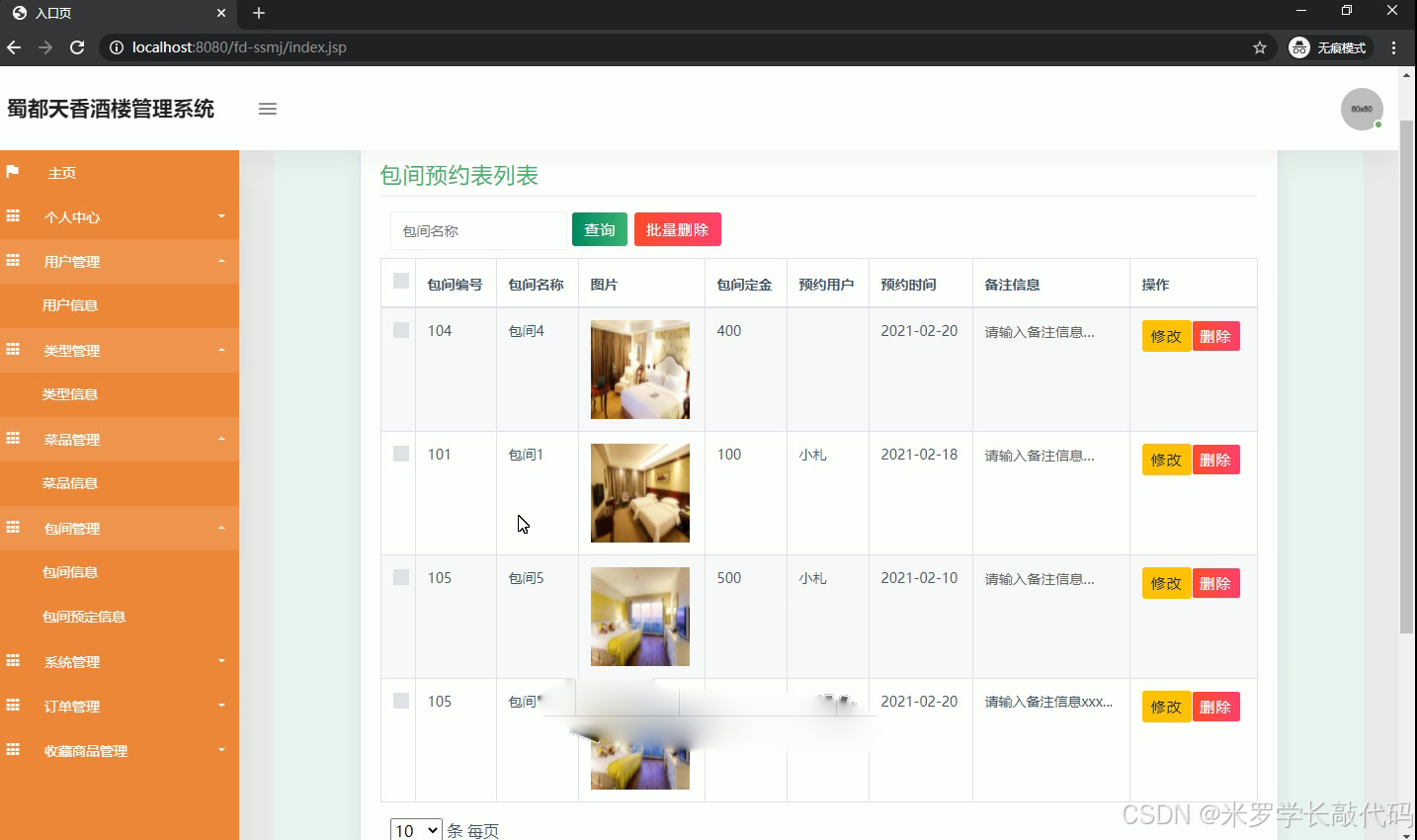Screen dimensions: 1417x840
Task: Click the 无痕模式 incognito icon in the browser
Action: pyautogui.click(x=1298, y=46)
